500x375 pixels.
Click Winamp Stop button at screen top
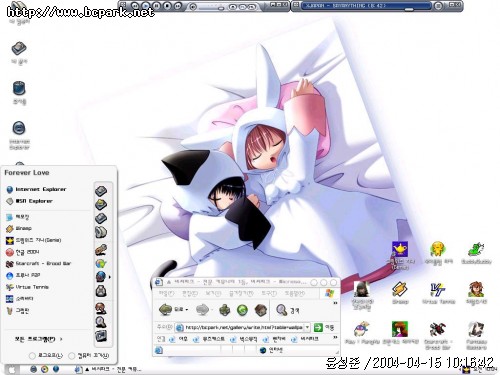pyautogui.click(x=167, y=6)
